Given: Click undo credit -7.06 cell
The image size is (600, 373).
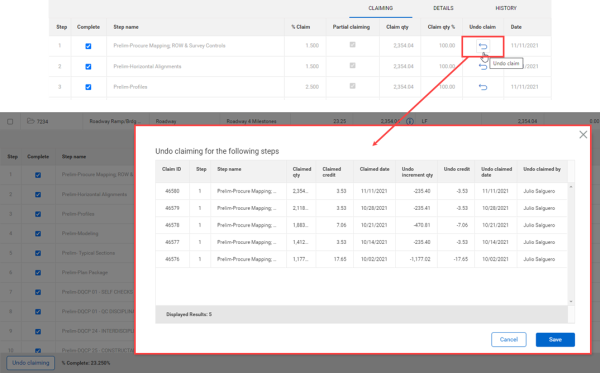Looking at the screenshot, I should (x=462, y=225).
